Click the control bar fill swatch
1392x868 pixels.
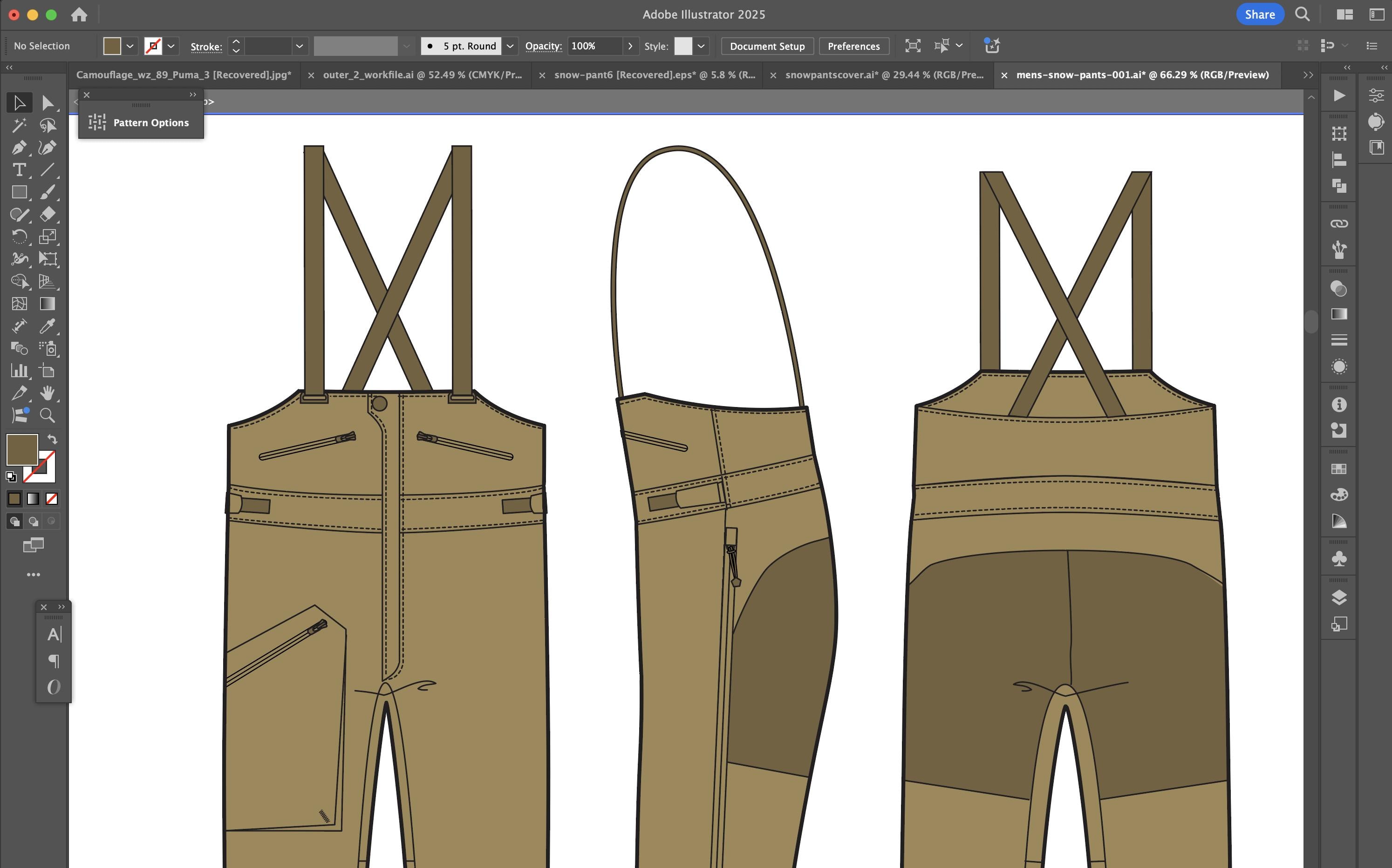pyautogui.click(x=112, y=46)
